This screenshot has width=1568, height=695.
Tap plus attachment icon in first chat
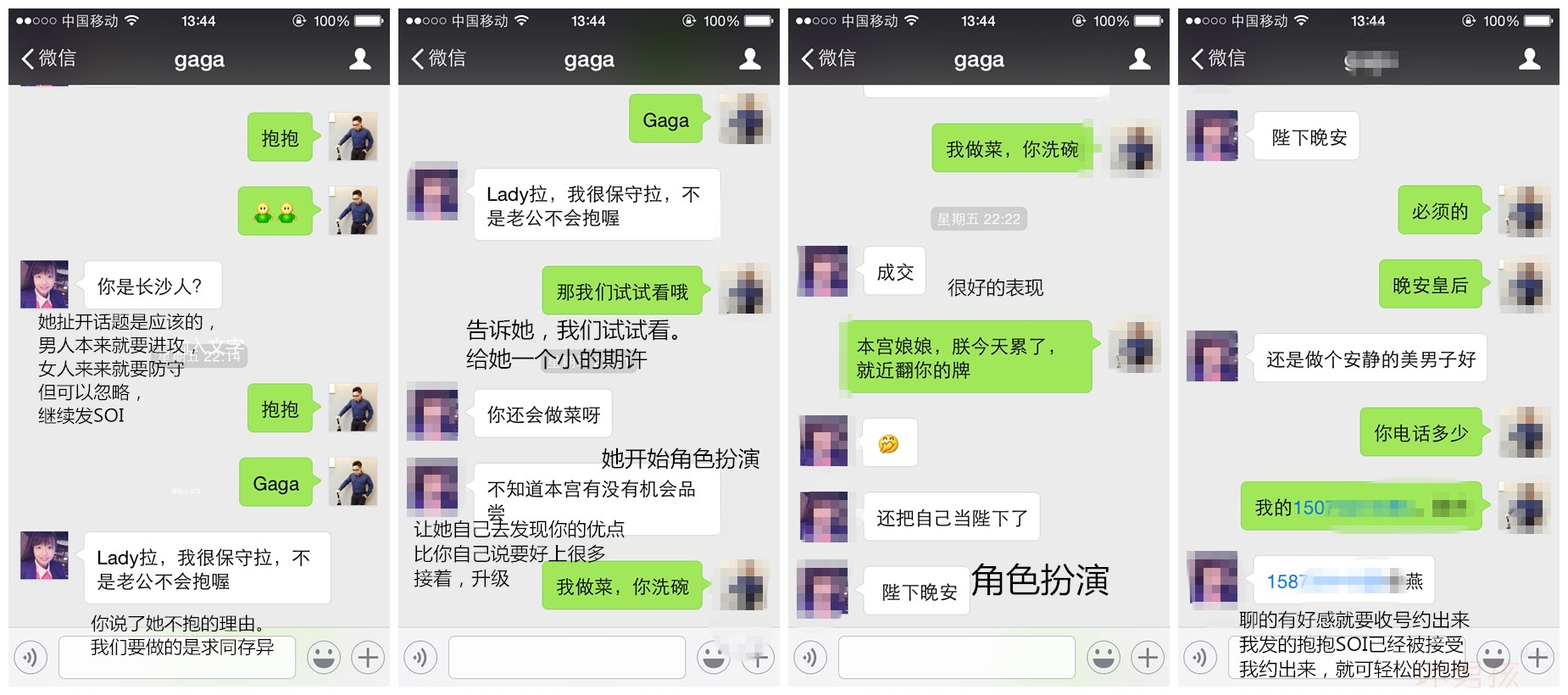pyautogui.click(x=368, y=657)
